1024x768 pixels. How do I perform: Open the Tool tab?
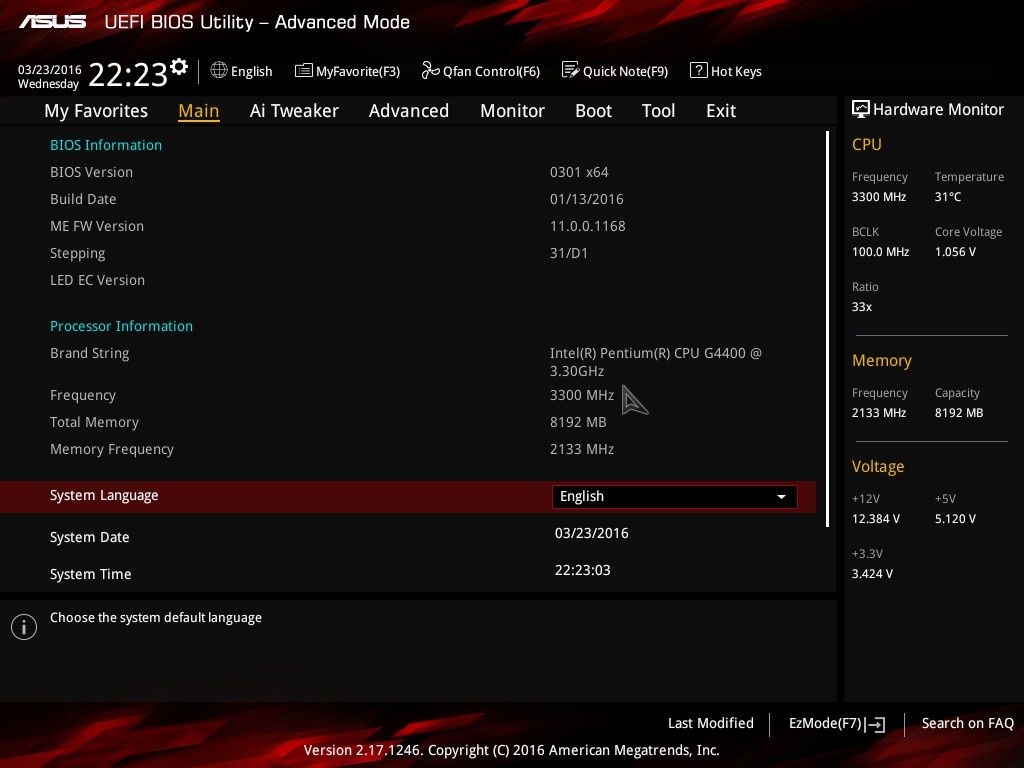(x=658, y=111)
